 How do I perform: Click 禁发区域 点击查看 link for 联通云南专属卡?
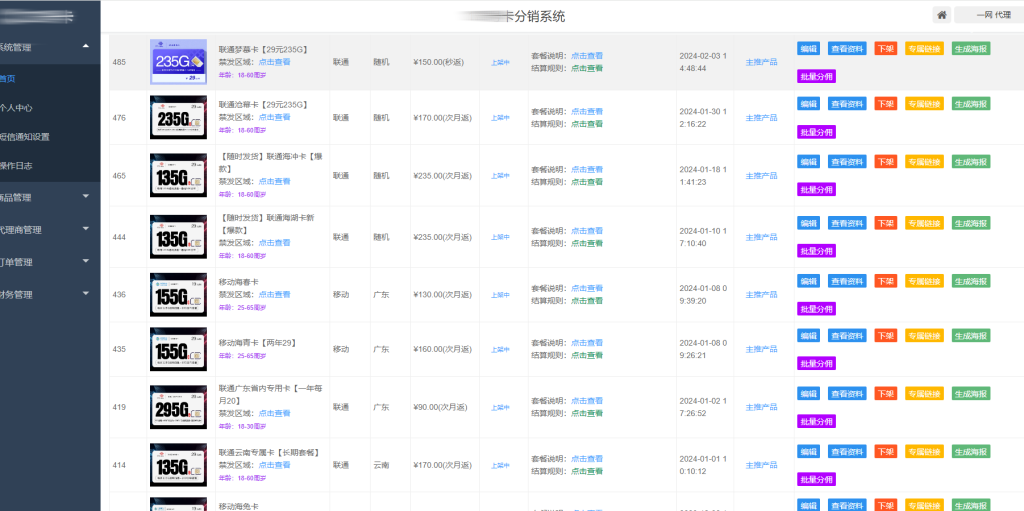point(275,466)
